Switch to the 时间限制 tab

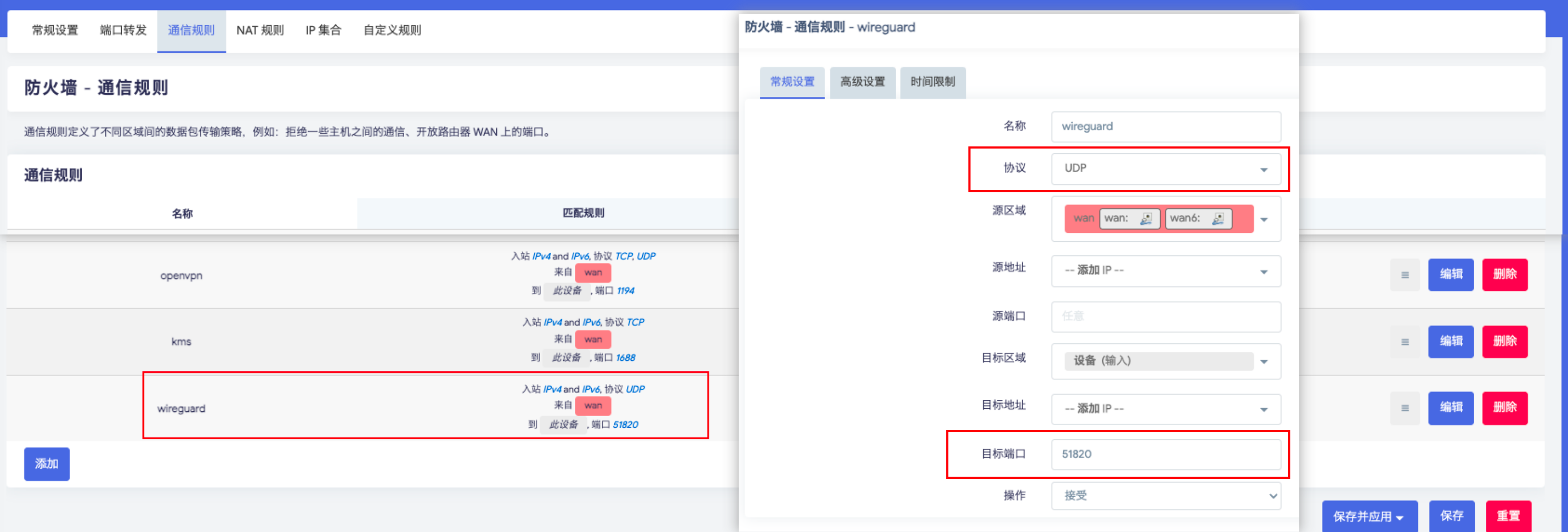coord(932,82)
